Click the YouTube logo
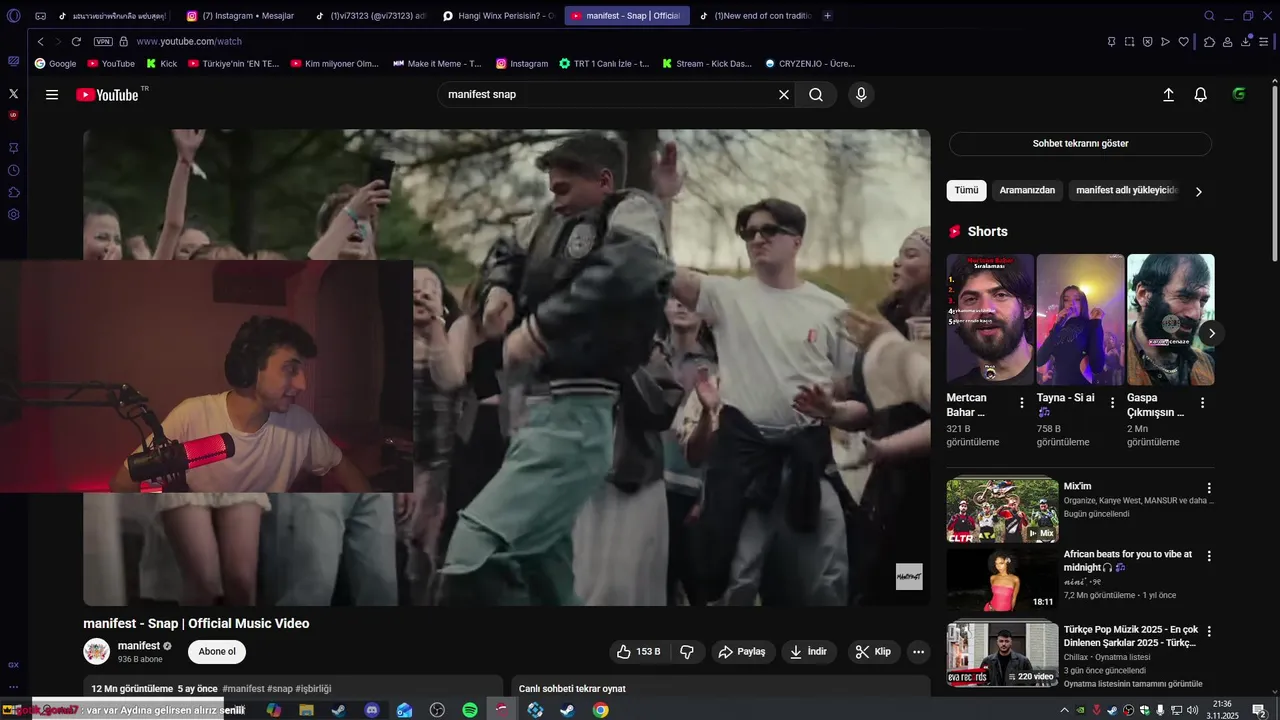Image resolution: width=1280 pixels, height=720 pixels. [x=107, y=95]
